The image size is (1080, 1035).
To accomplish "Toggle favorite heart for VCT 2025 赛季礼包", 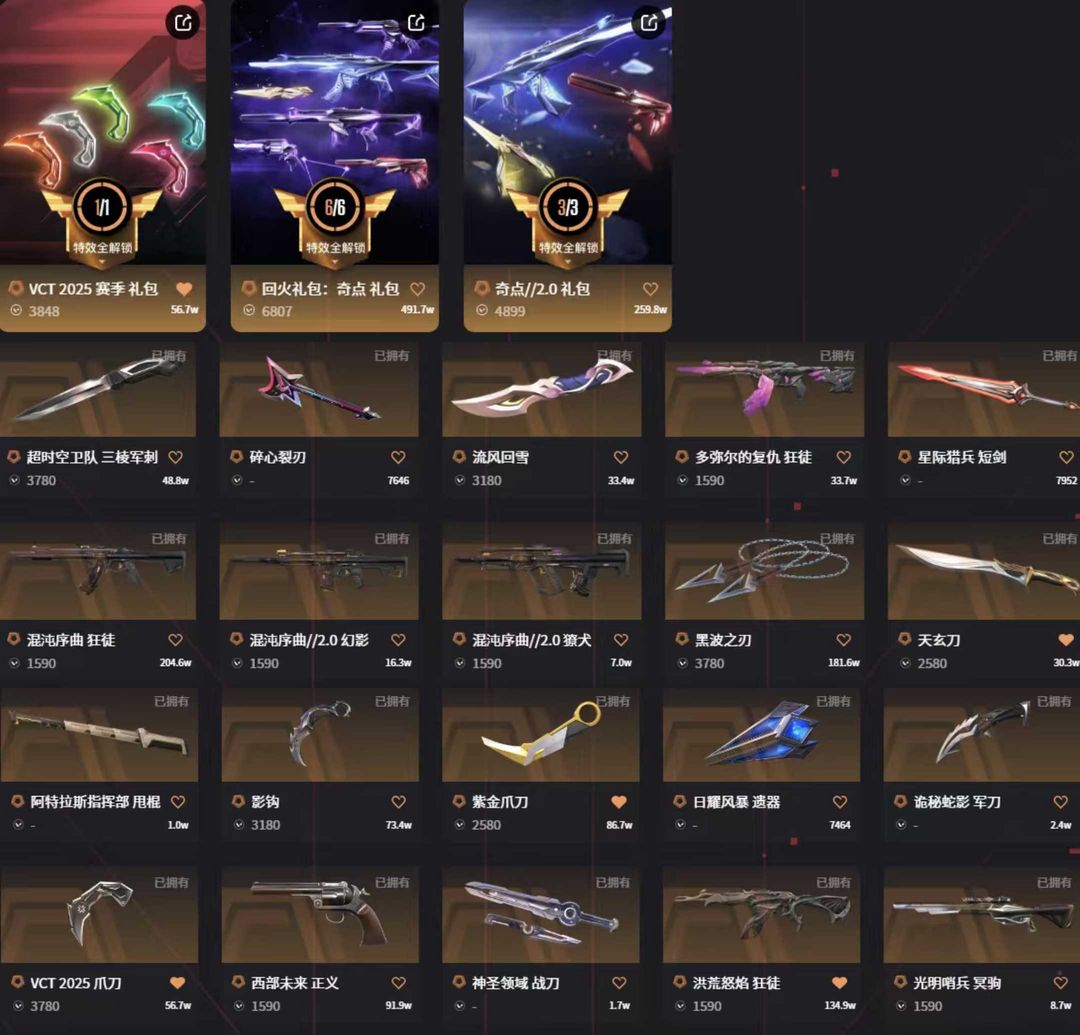I will click(x=184, y=289).
